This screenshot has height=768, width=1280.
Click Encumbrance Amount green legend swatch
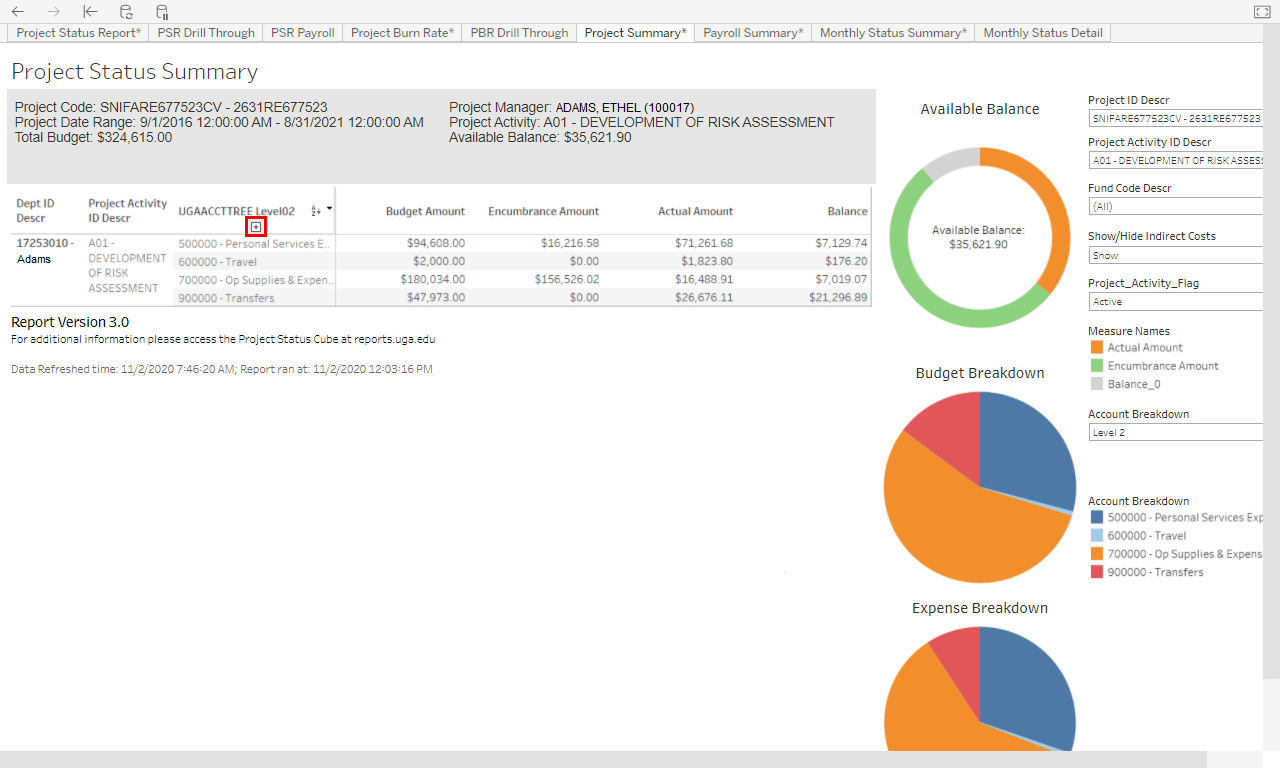click(1097, 366)
